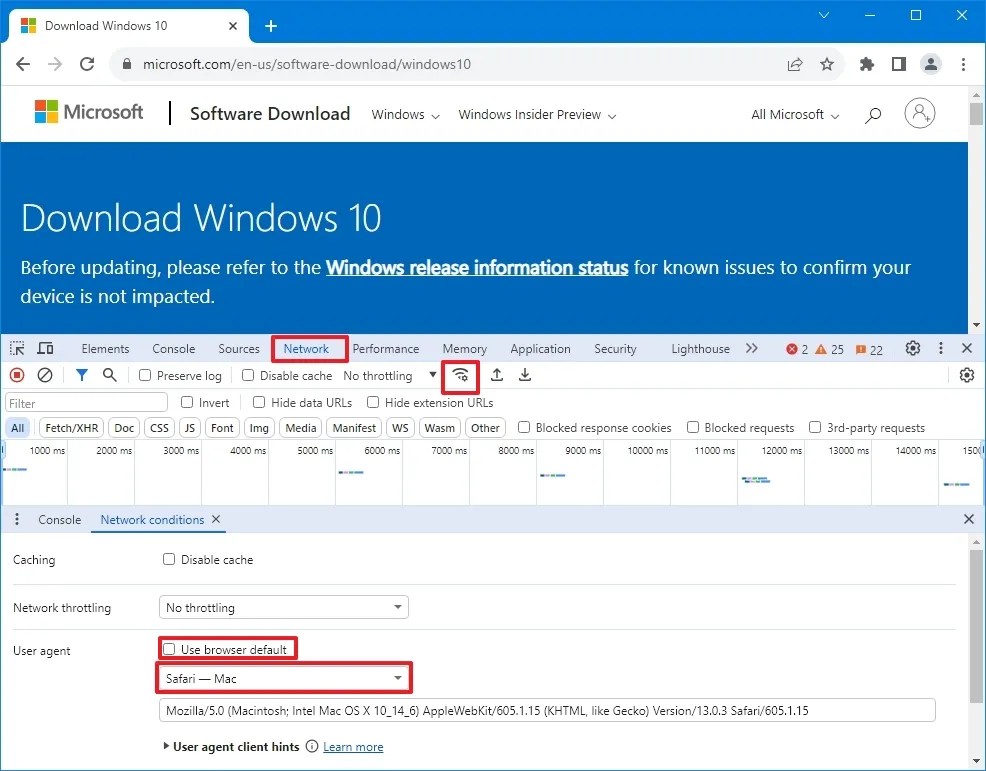Viewport: 986px width, 771px height.
Task: Open the Windows release information status link
Action: (476, 267)
